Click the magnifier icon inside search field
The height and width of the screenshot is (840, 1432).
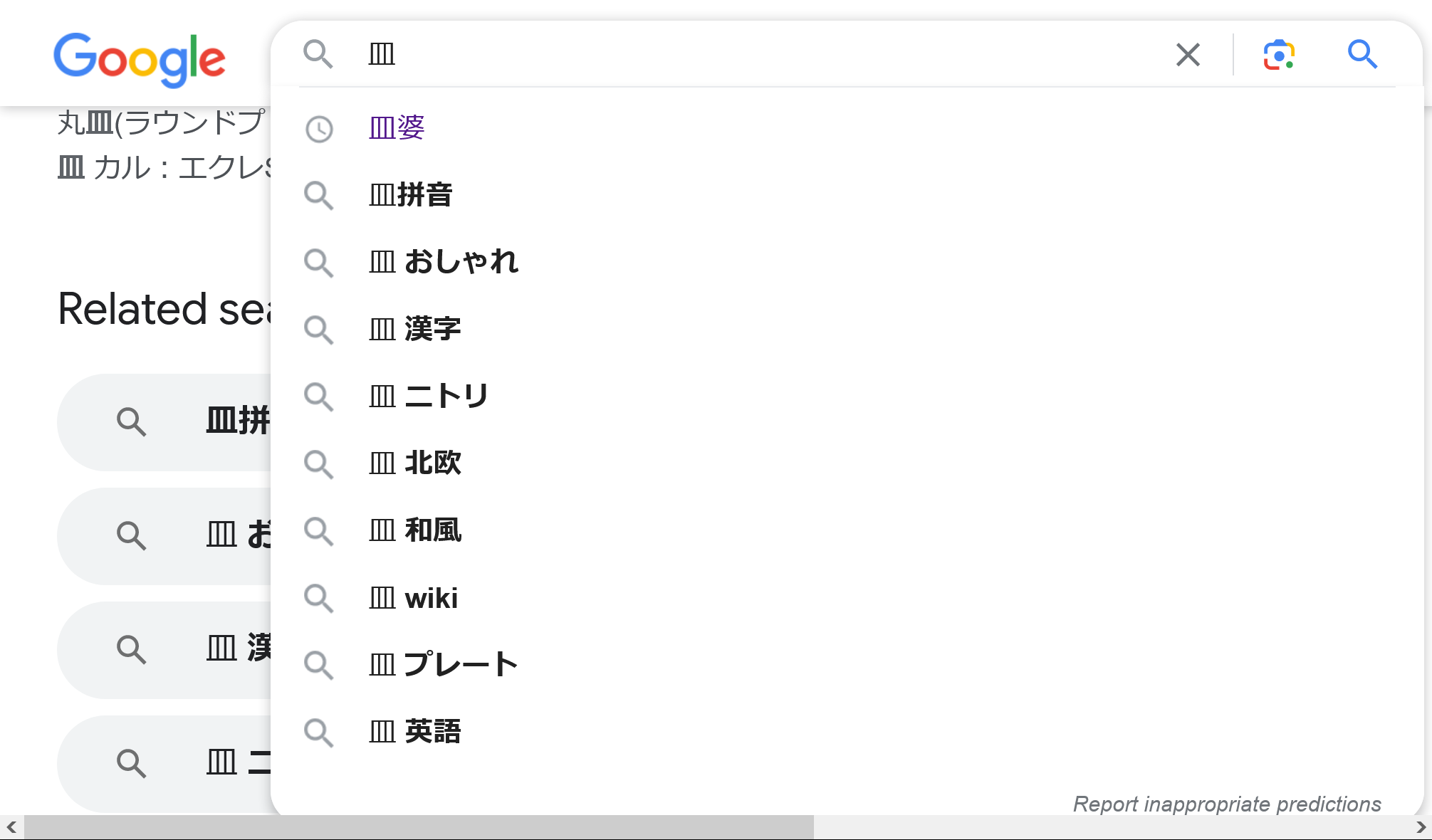[318, 54]
